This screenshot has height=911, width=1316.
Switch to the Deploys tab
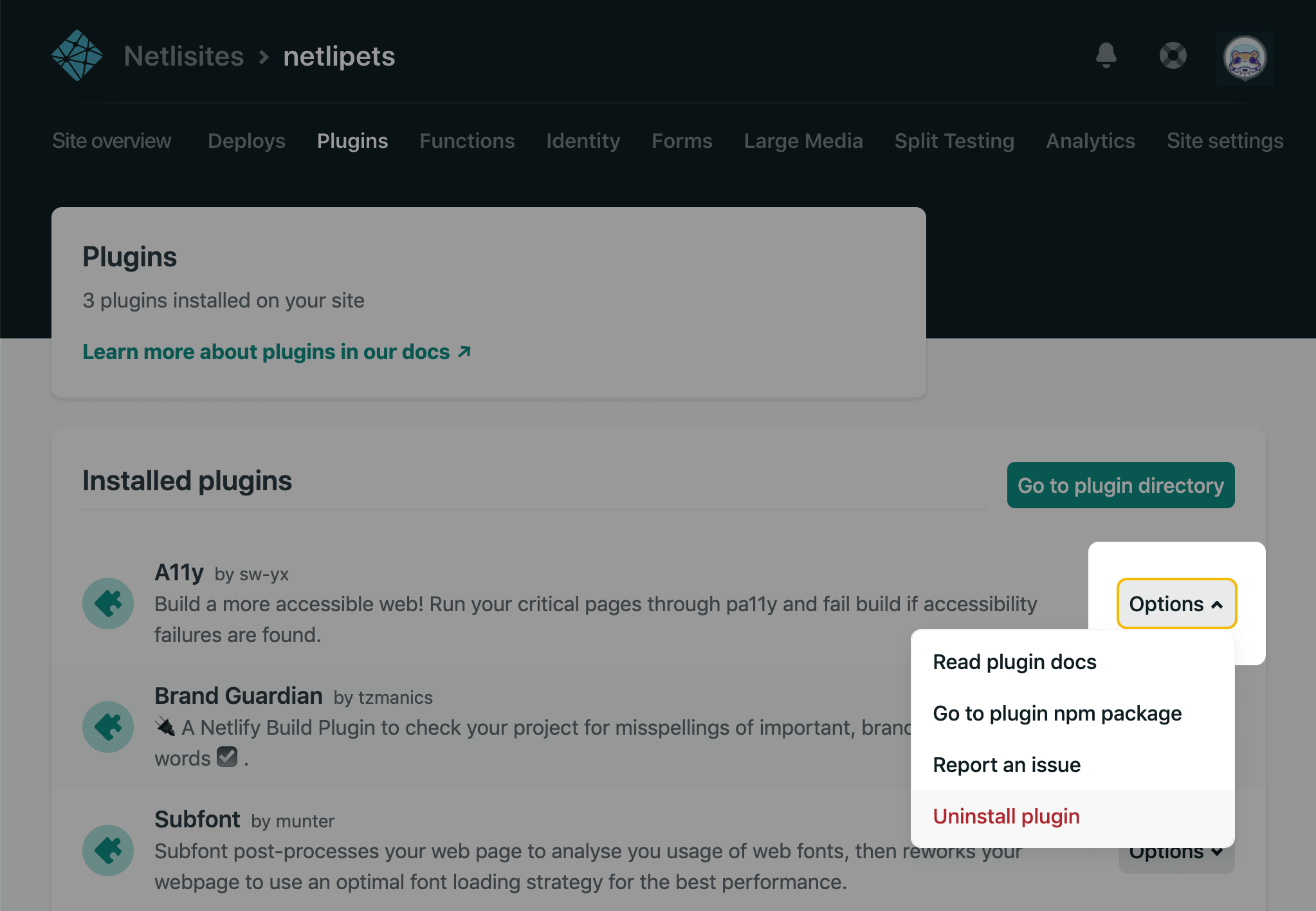tap(246, 141)
